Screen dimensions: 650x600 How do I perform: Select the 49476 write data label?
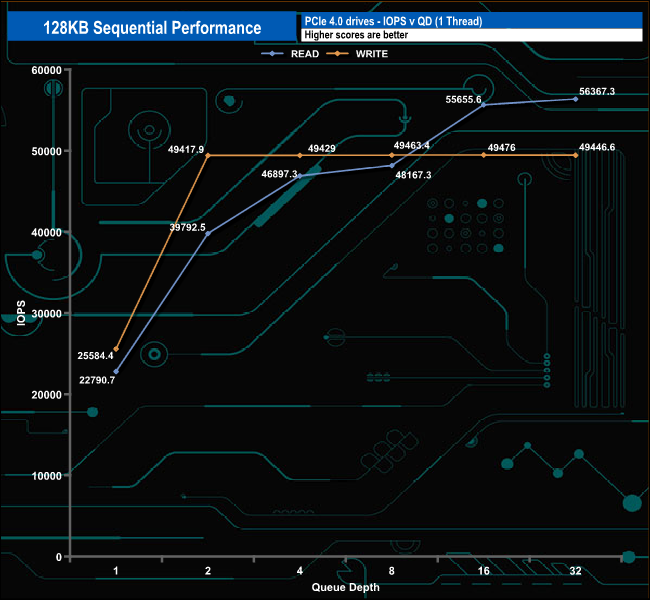point(502,148)
